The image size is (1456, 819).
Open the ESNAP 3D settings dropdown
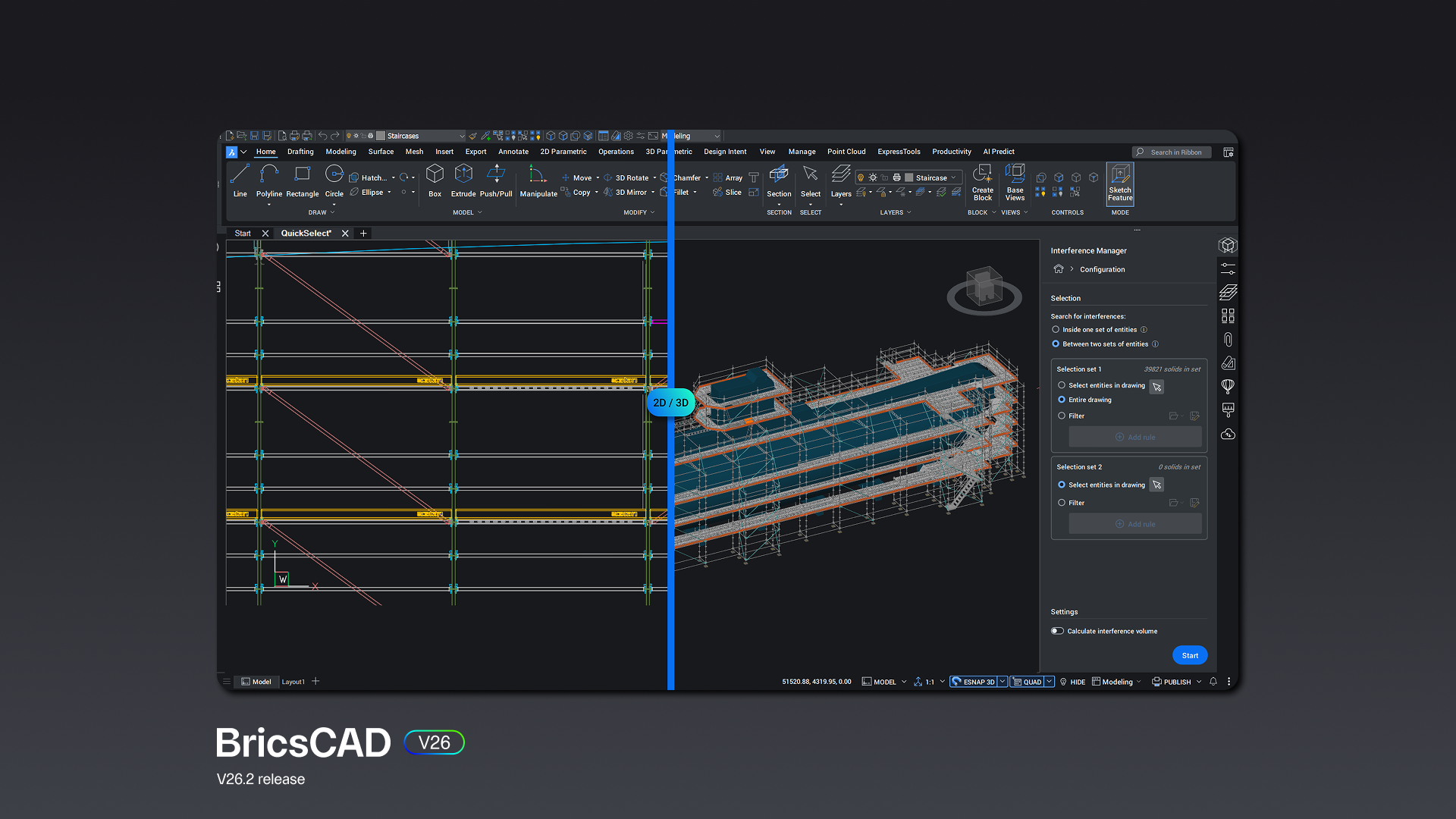tap(1003, 681)
